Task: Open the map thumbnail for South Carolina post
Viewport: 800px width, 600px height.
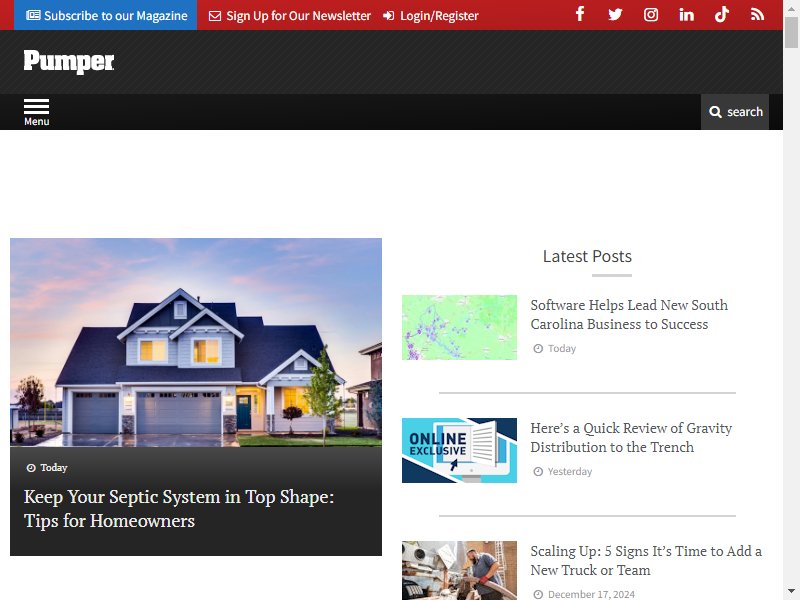Action: (459, 328)
